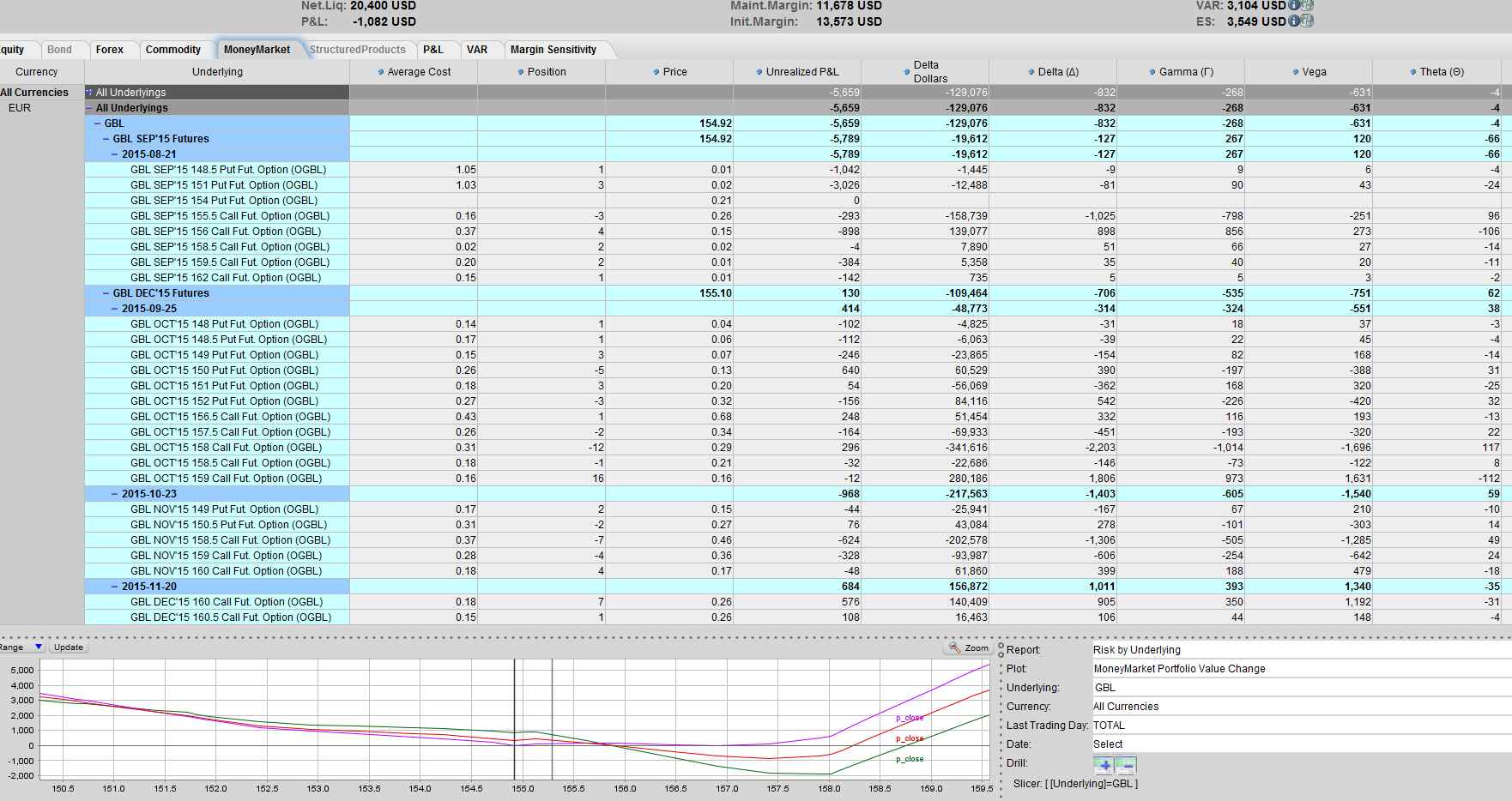The image size is (1512, 801).
Task: Open the Range dropdown arrow
Action: coord(38,647)
